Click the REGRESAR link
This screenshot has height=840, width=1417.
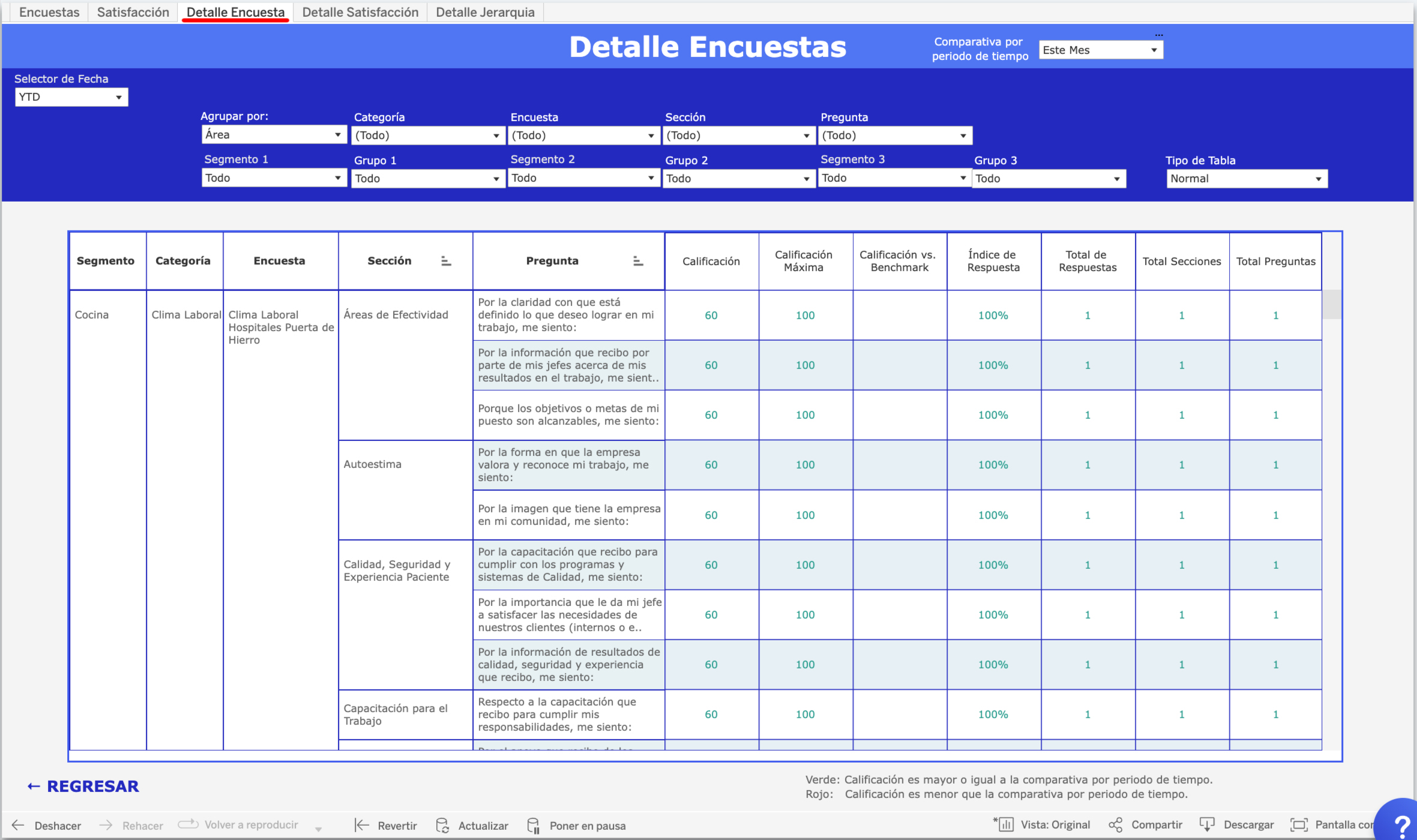tap(92, 787)
